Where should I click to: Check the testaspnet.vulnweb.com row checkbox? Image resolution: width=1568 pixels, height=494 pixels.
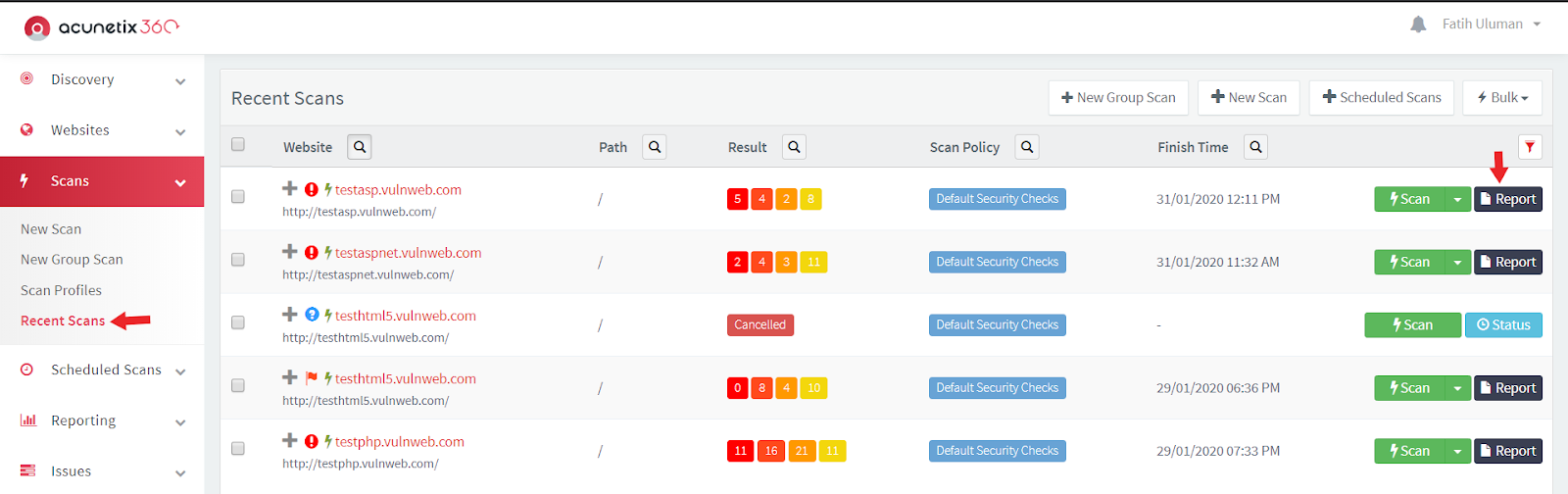(x=238, y=259)
